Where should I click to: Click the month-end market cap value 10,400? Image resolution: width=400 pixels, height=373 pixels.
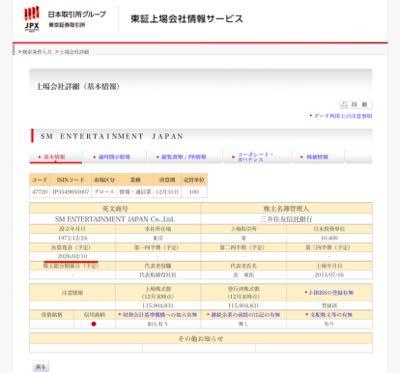pos(329,238)
